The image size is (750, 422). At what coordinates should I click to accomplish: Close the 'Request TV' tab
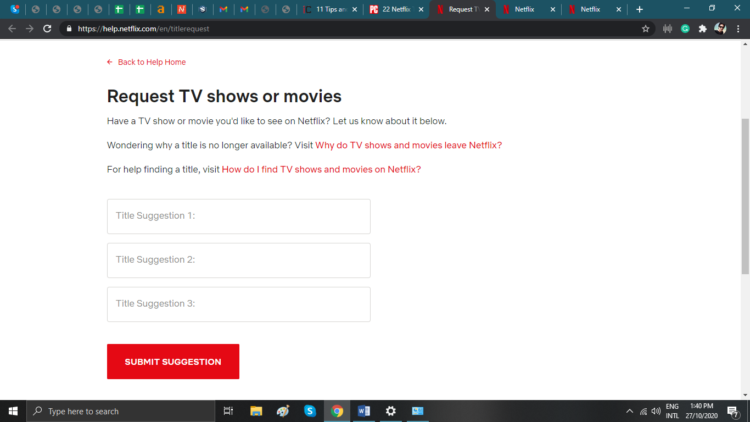(487, 9)
